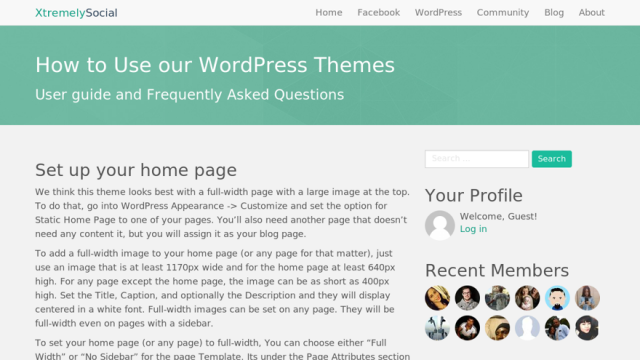Go to the WordPress navigation link

(x=438, y=13)
